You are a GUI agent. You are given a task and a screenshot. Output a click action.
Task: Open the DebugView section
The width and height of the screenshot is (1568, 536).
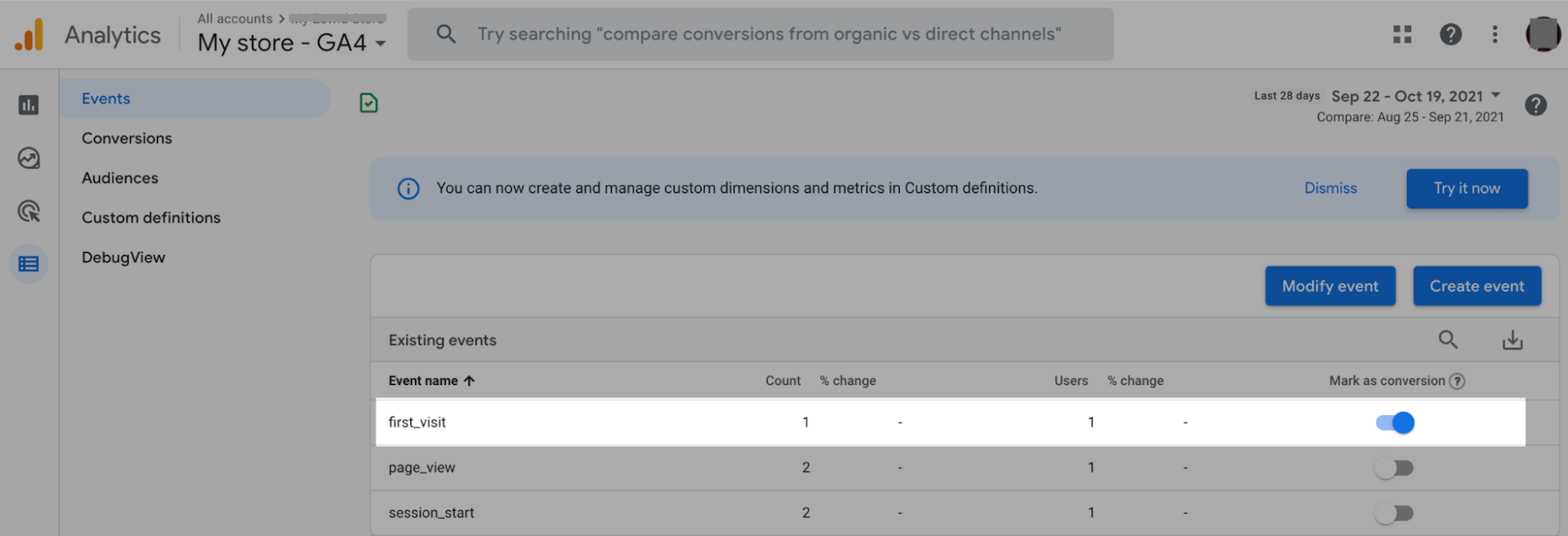(124, 257)
